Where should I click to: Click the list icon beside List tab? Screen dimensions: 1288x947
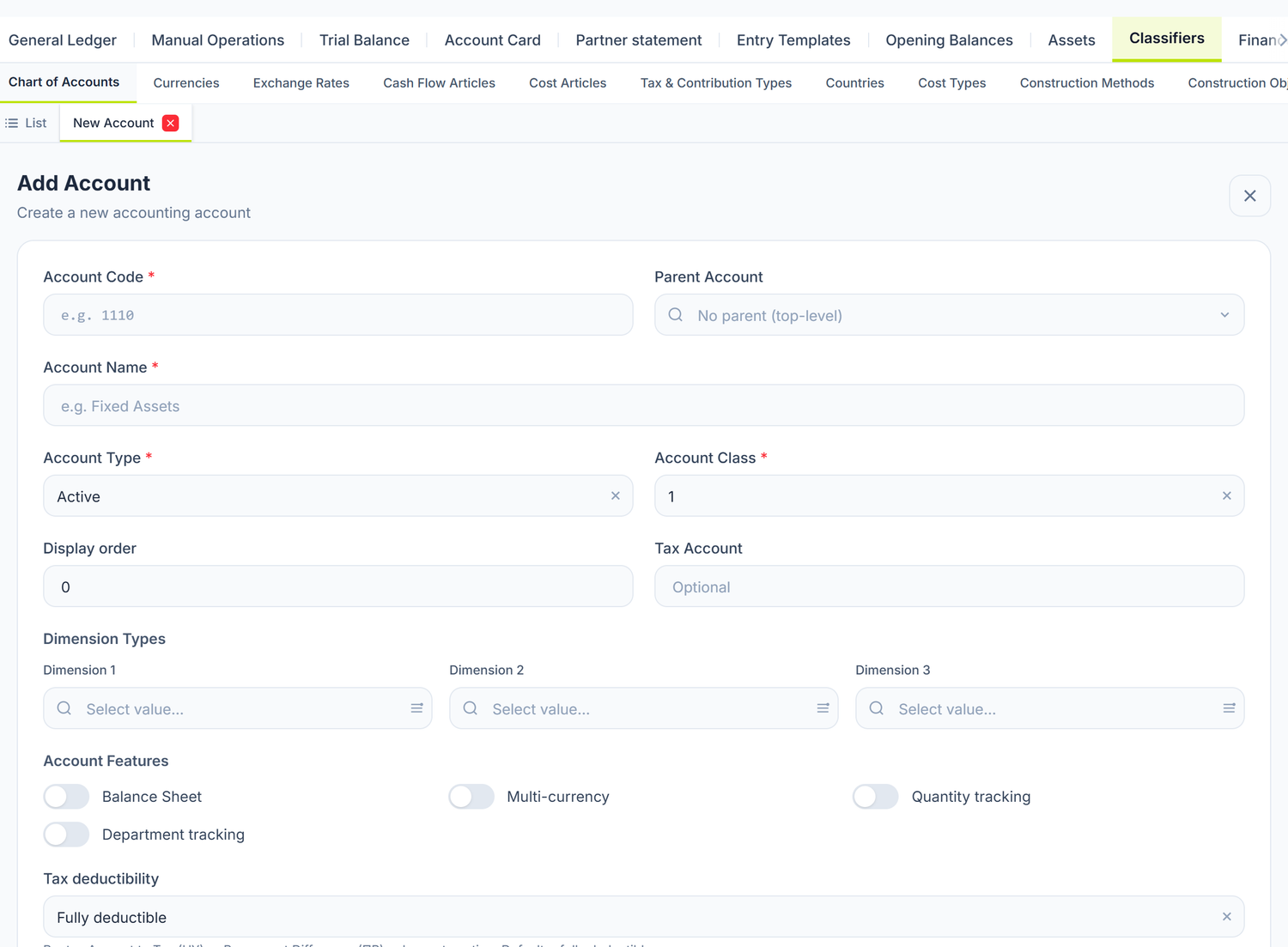[x=12, y=123]
